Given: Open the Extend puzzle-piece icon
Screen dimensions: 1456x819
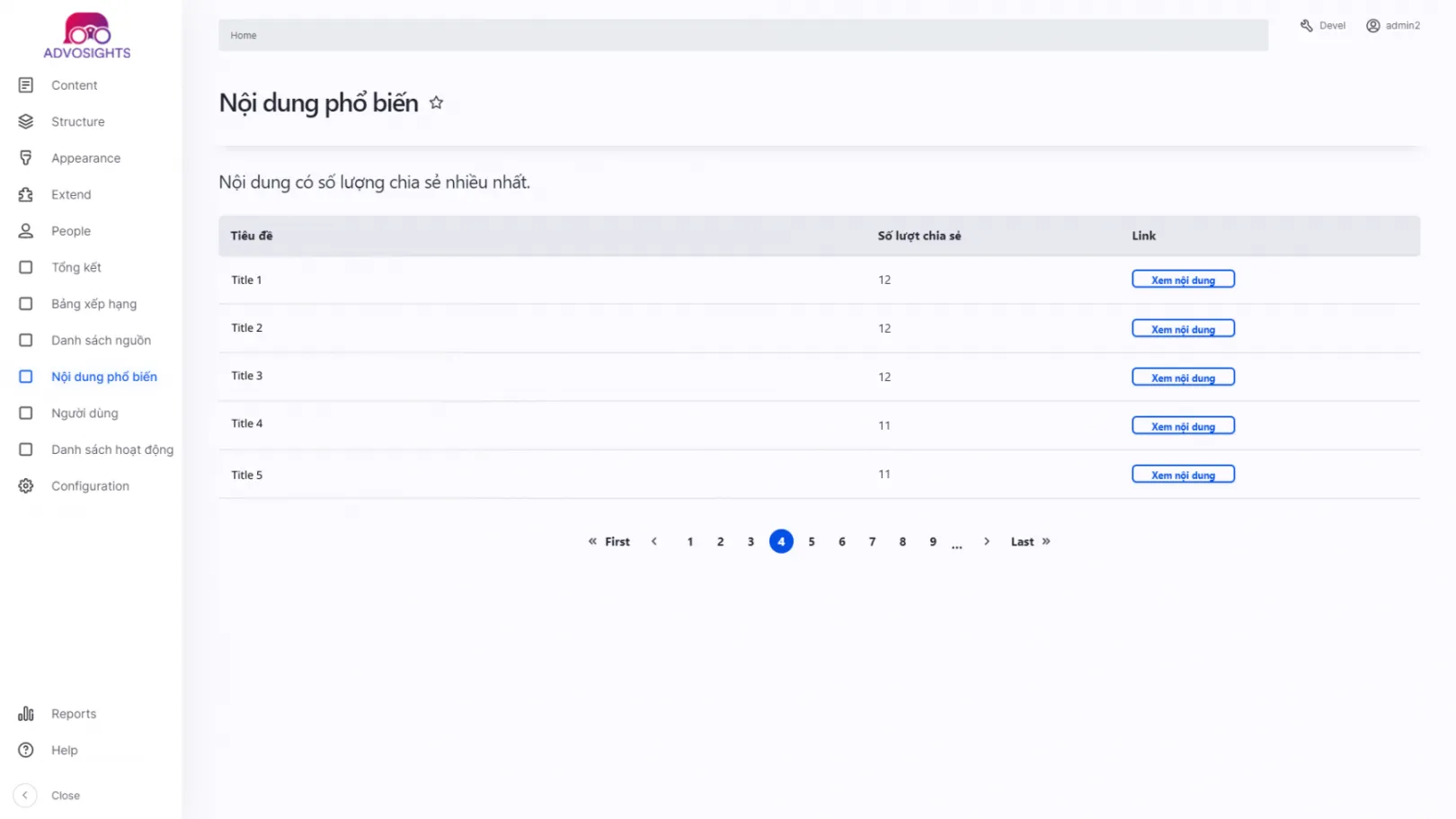Looking at the screenshot, I should 26,194.
